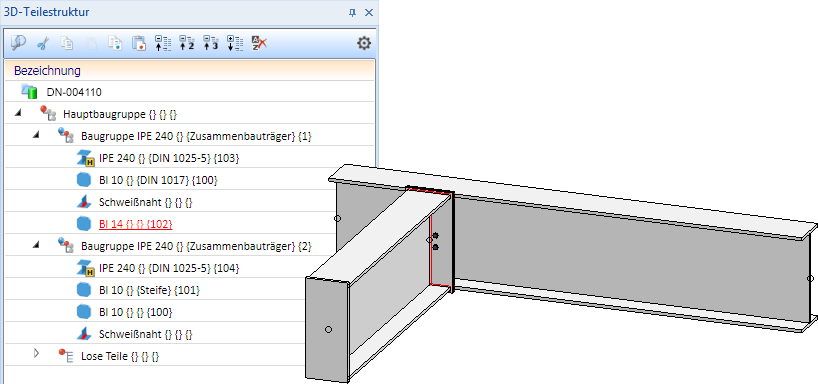
Task: Click the beam icon of IPE 240 {104}
Action: tap(85, 267)
